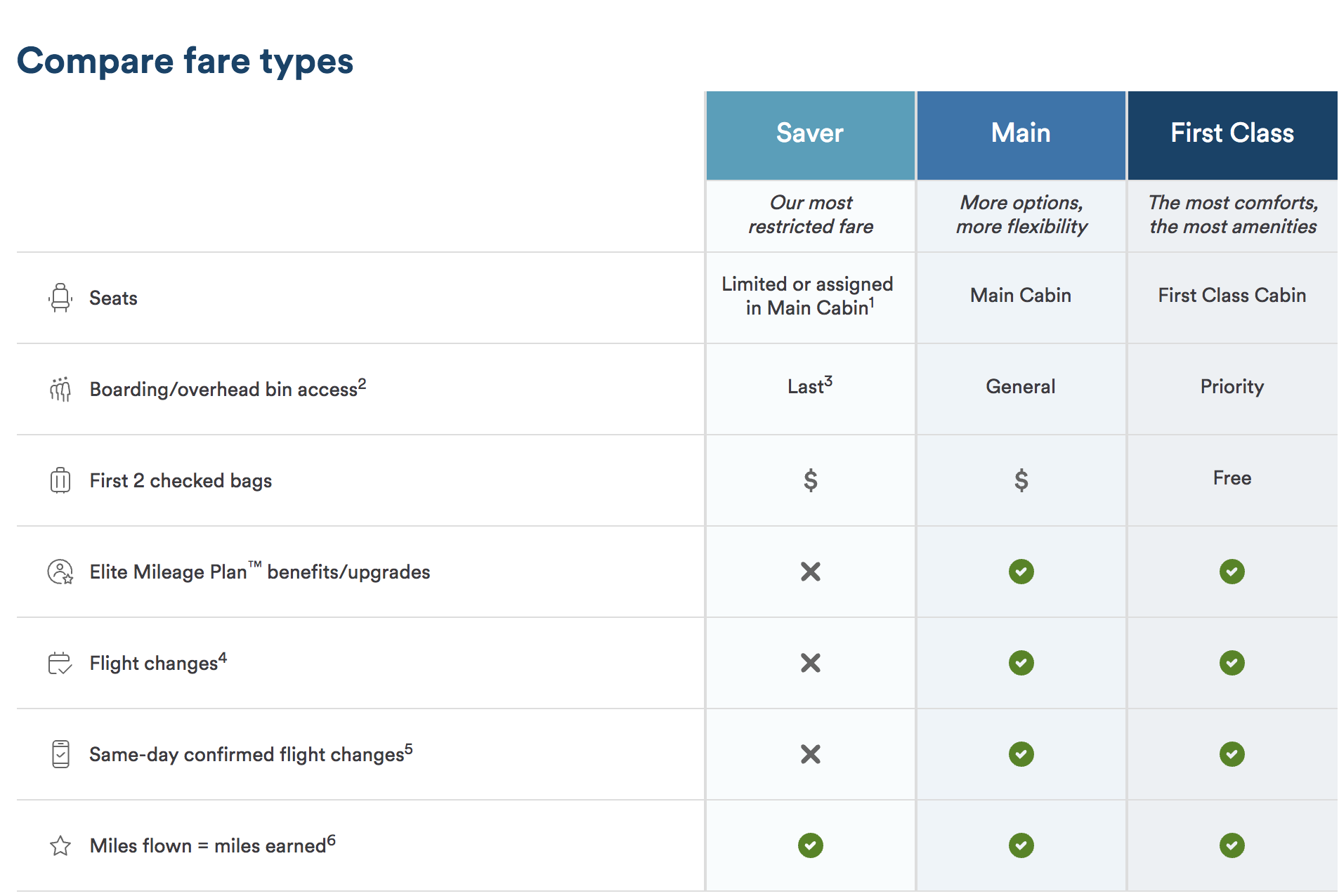This screenshot has width=1339, height=896.
Task: Click the boarding passengers icon
Action: (x=60, y=389)
